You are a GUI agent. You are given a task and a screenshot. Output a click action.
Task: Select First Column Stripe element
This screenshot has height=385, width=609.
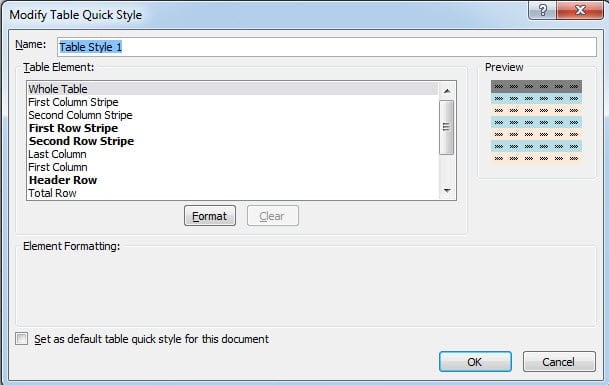pos(233,102)
